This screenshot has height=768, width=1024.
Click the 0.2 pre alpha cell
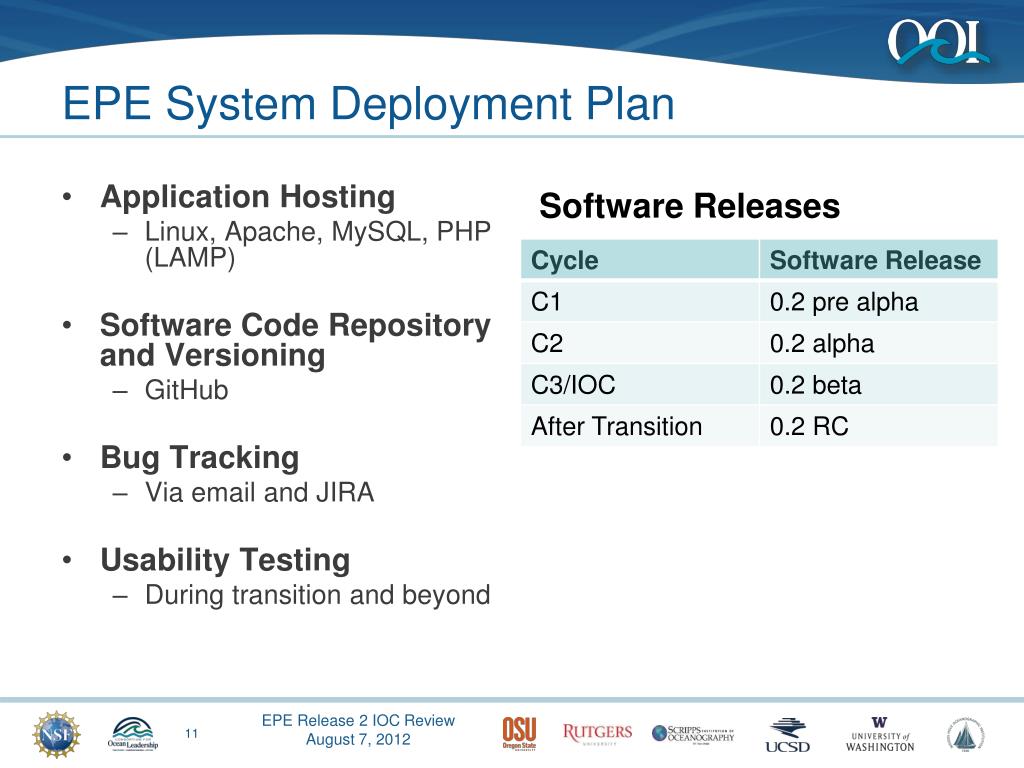click(x=878, y=302)
